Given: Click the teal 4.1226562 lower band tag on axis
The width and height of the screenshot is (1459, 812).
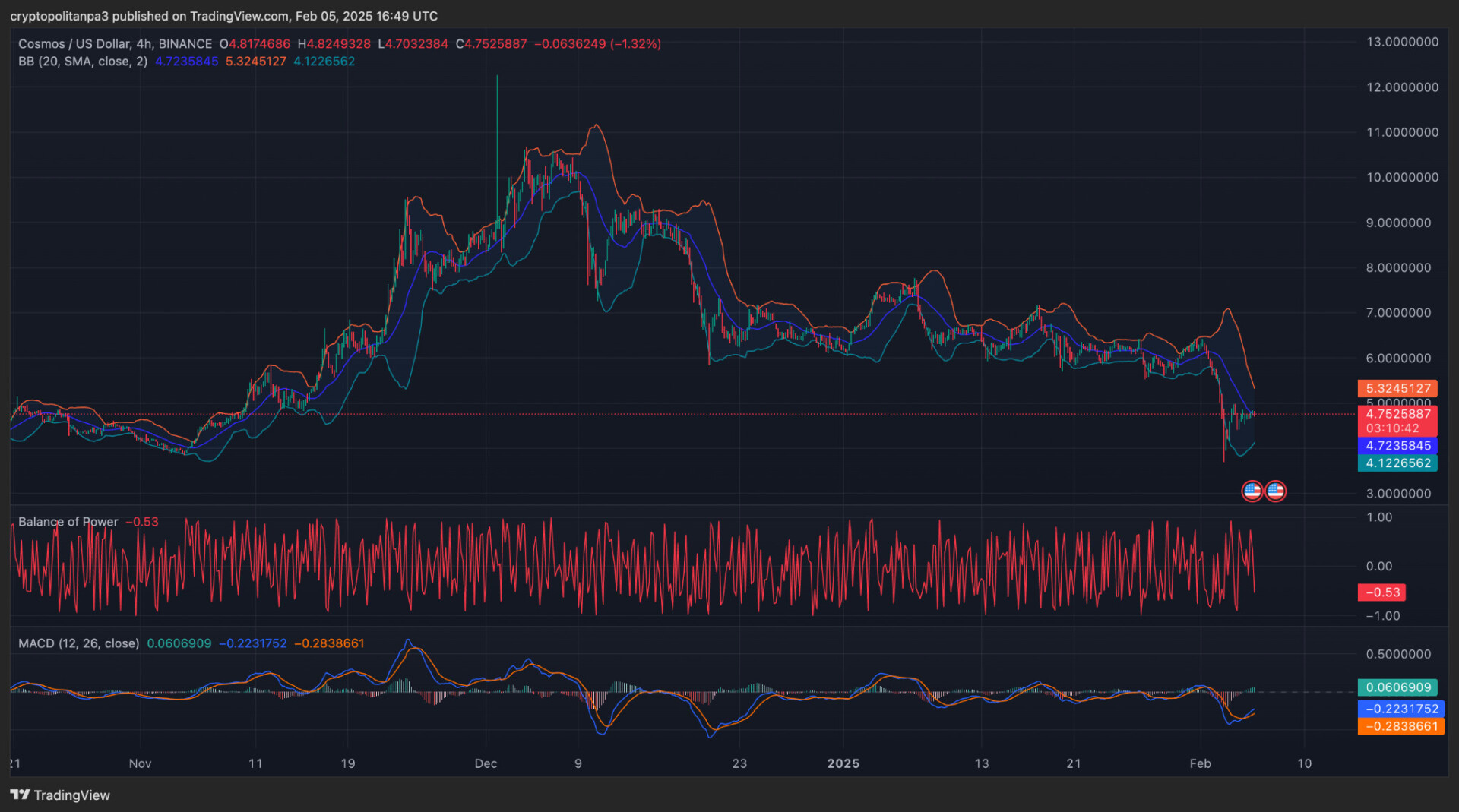Looking at the screenshot, I should click(1397, 463).
